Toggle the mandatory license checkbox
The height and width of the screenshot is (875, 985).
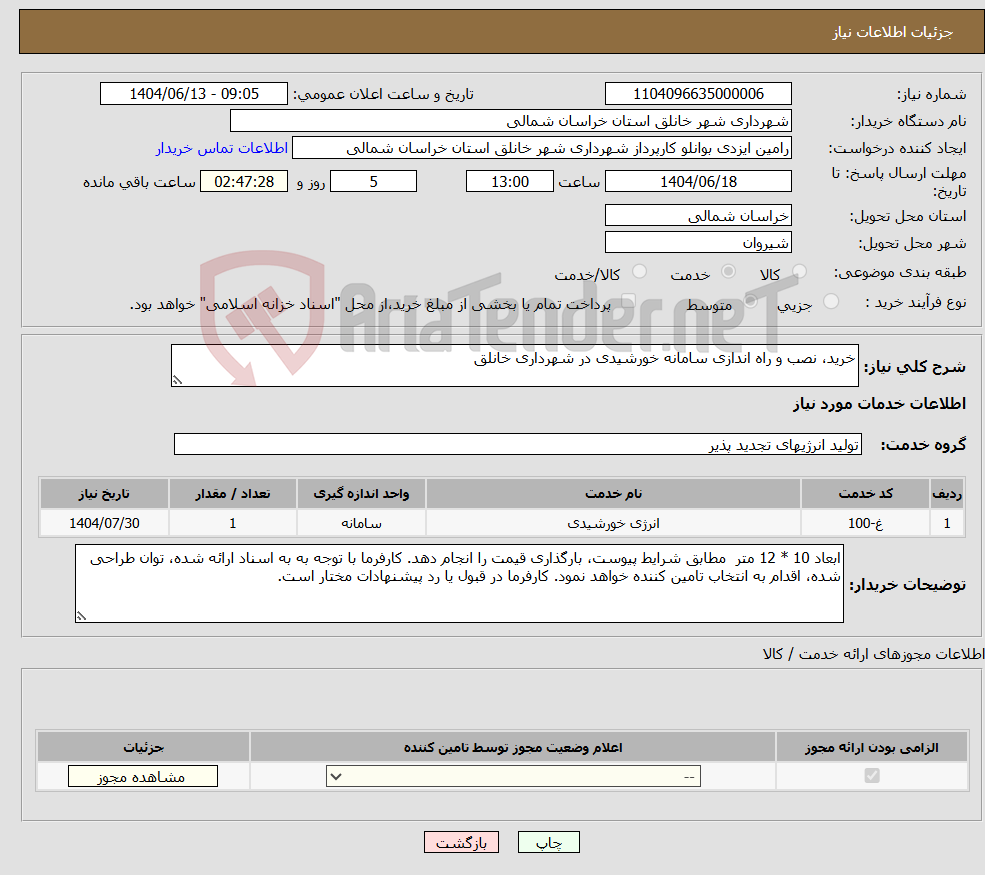coord(872,776)
